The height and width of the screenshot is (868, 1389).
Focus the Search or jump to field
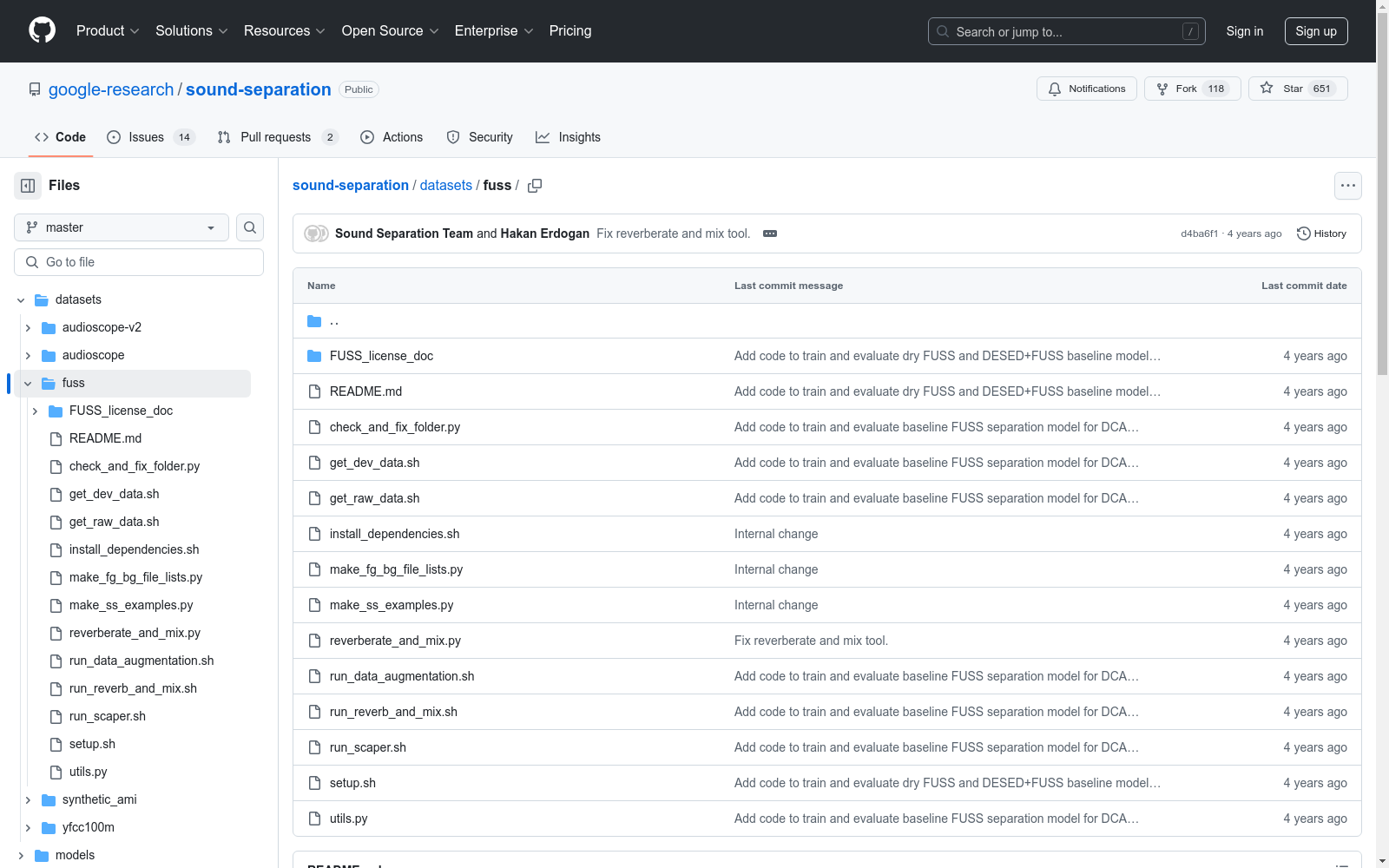1067,31
